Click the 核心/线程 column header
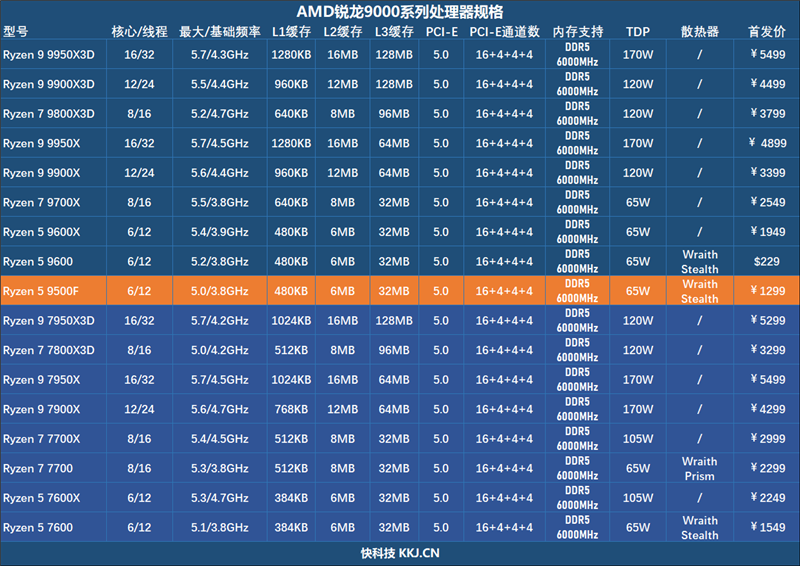 click(139, 31)
